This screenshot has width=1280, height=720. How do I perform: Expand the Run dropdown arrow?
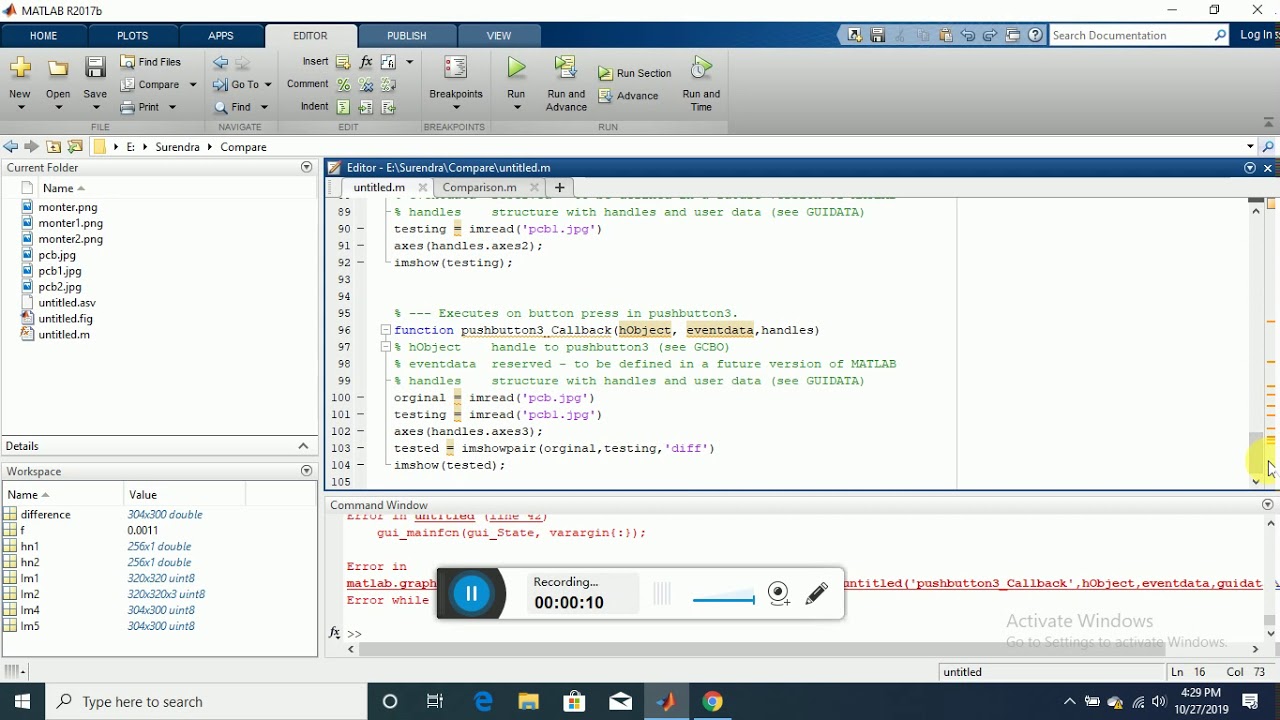(x=516, y=108)
